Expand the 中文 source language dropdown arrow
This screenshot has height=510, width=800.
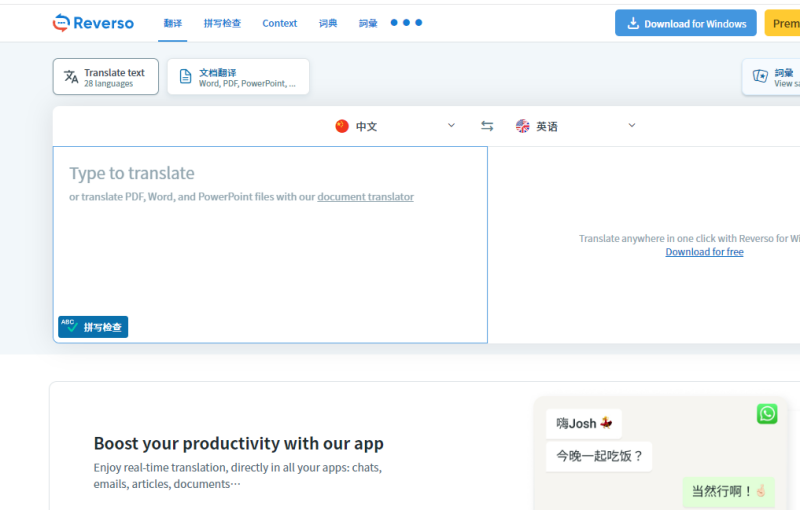[x=451, y=125]
